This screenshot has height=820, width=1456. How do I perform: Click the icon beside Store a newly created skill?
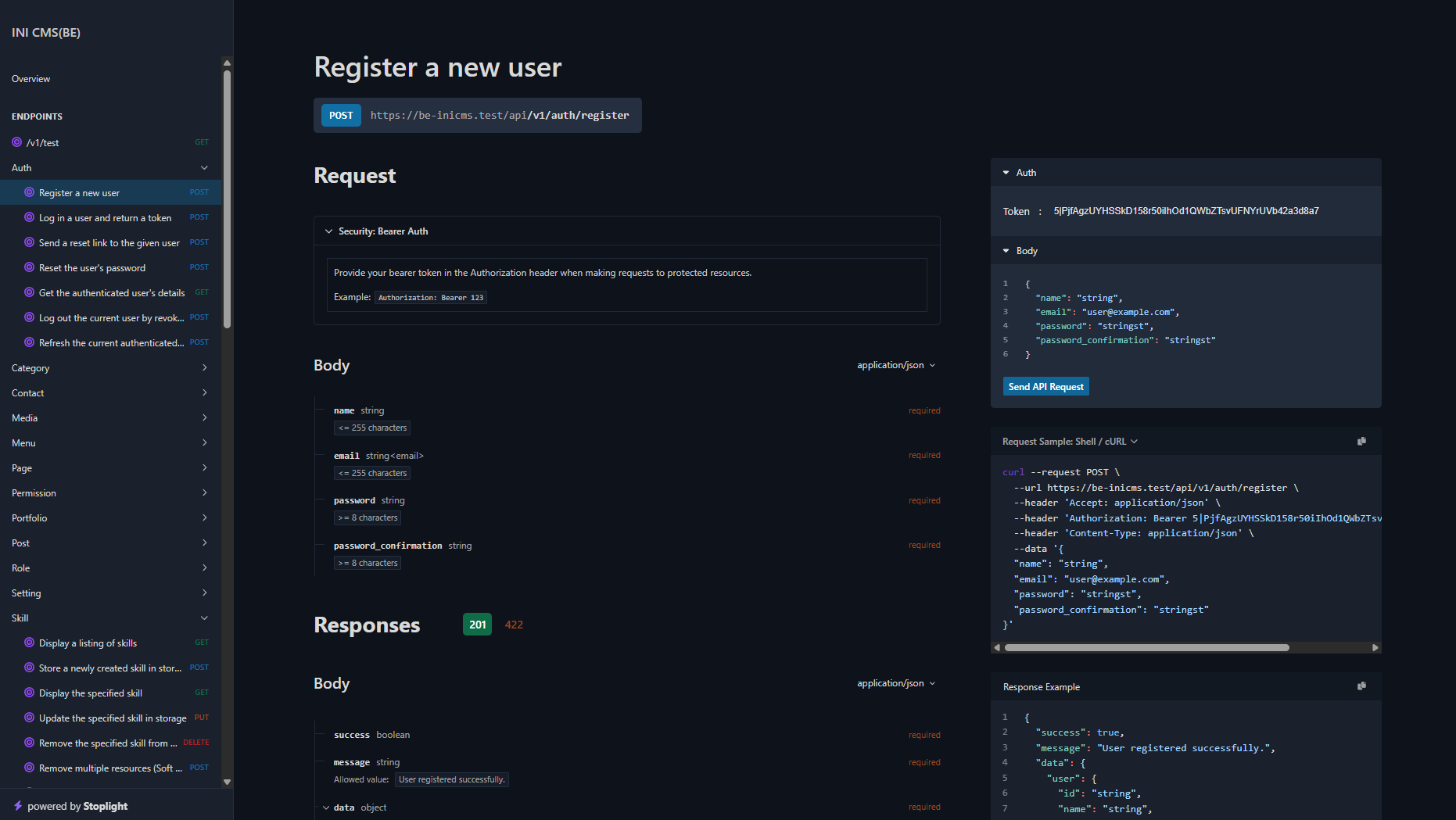[29, 668]
